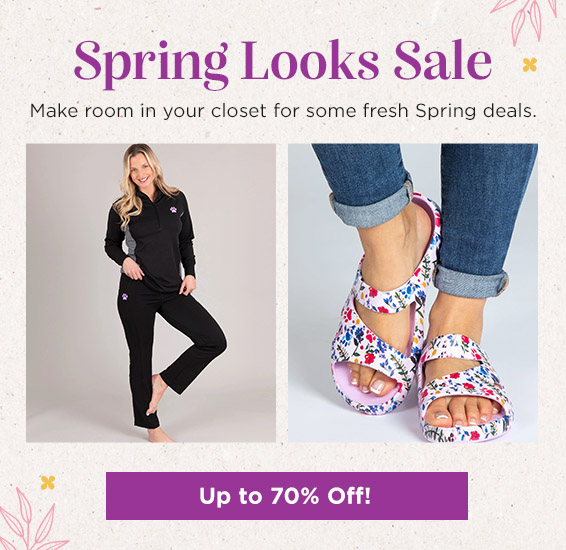Click the yellow flower icon near Sale heading

pyautogui.click(x=530, y=65)
